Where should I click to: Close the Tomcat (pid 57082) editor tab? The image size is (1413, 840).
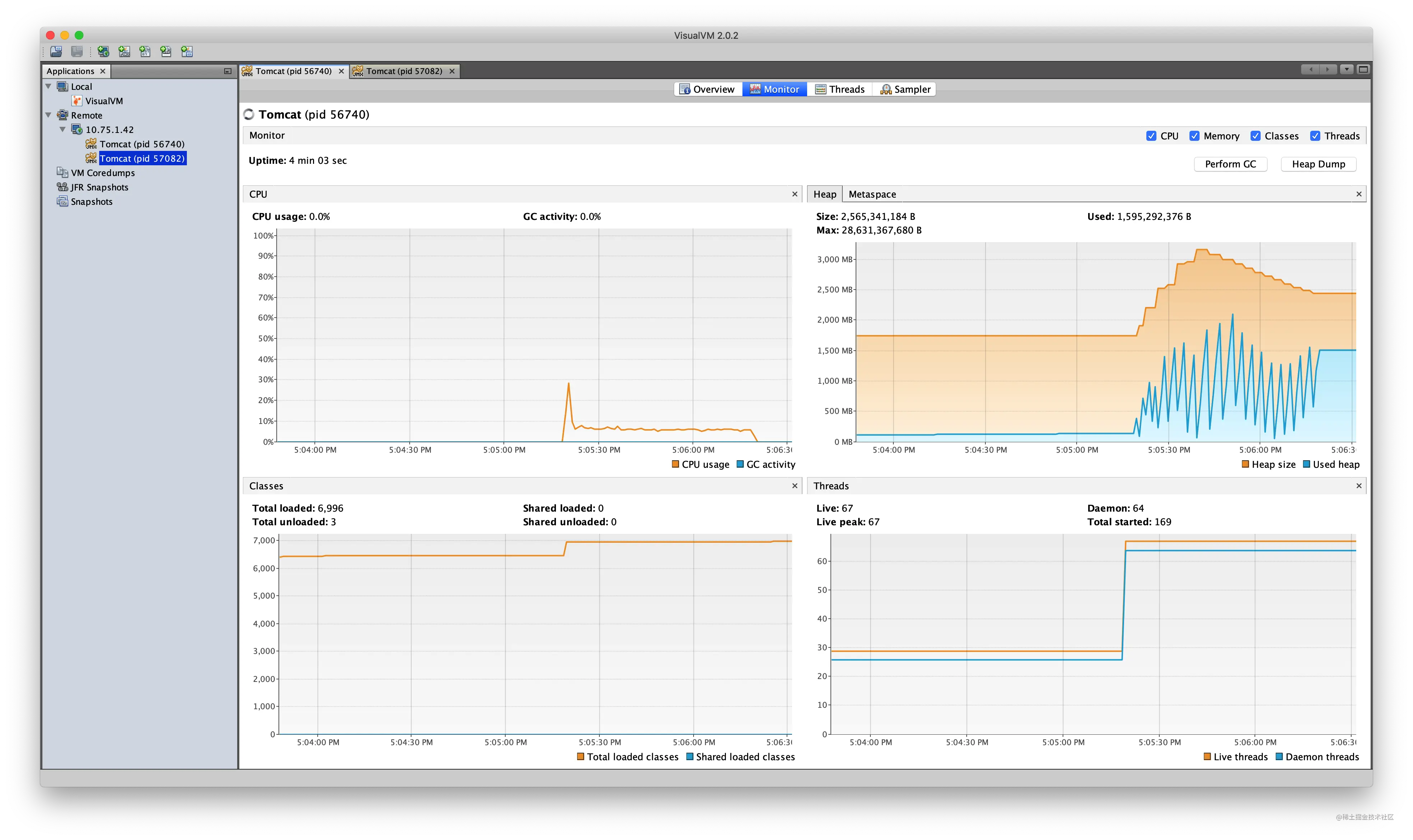pyautogui.click(x=452, y=71)
